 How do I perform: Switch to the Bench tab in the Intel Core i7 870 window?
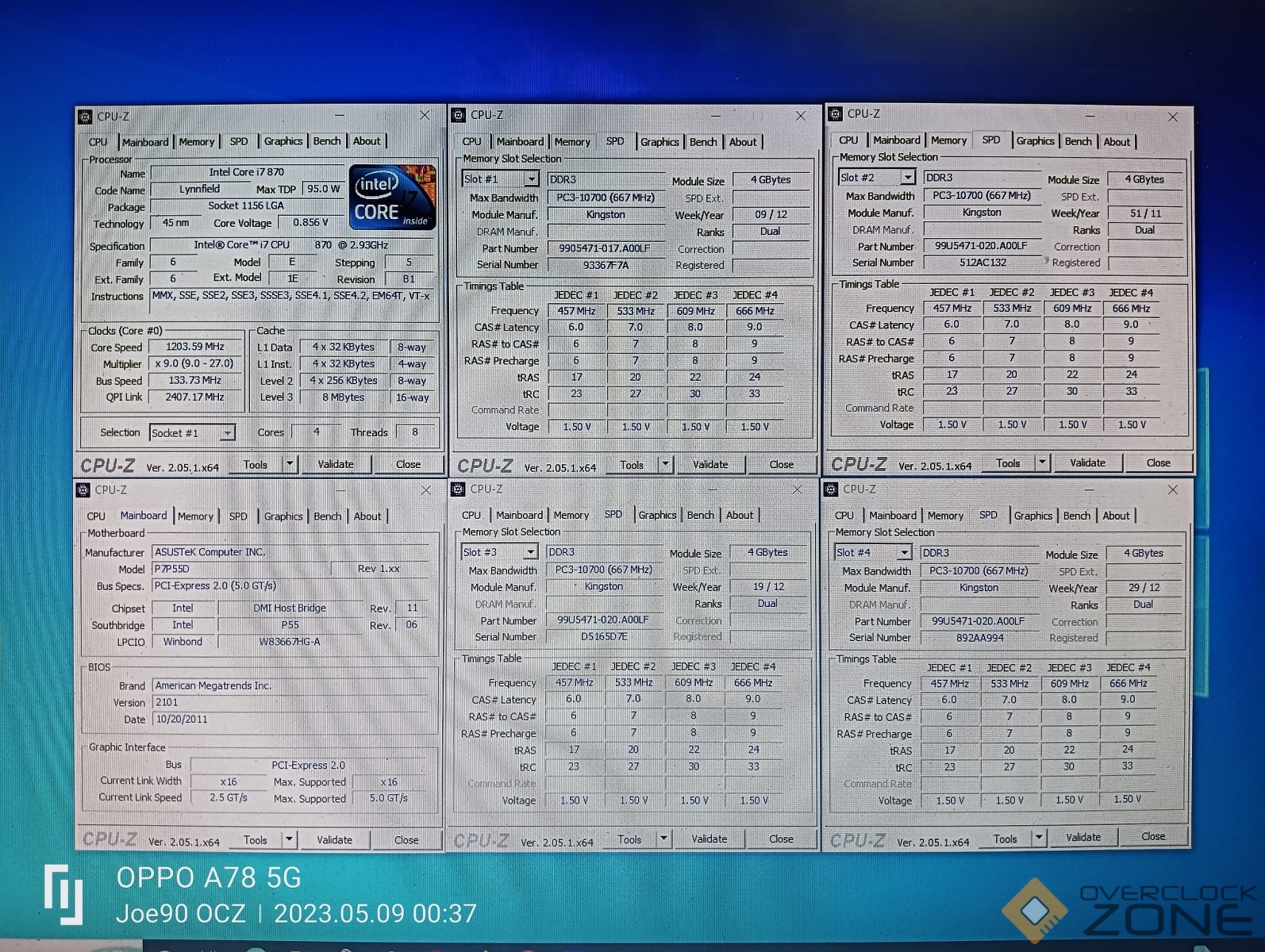326,141
